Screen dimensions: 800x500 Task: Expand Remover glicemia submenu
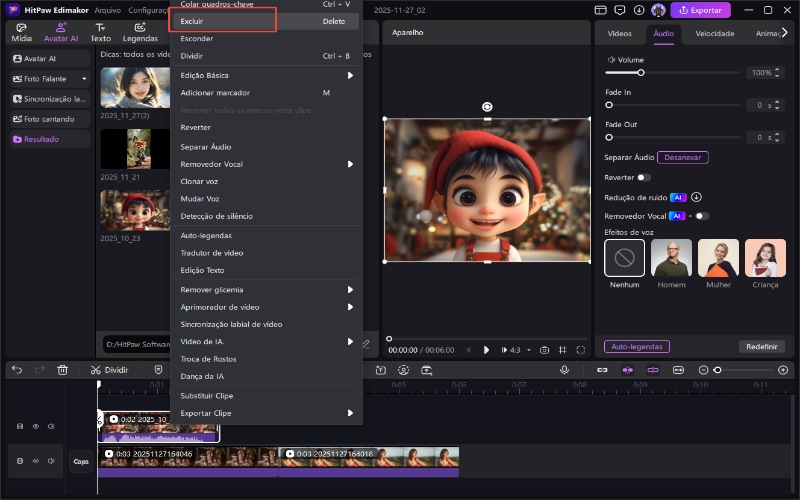point(350,290)
